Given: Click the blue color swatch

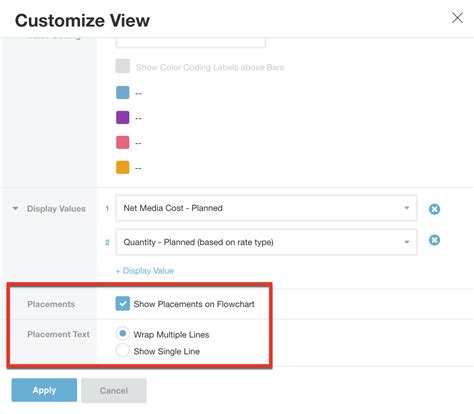Looking at the screenshot, I should [123, 92].
